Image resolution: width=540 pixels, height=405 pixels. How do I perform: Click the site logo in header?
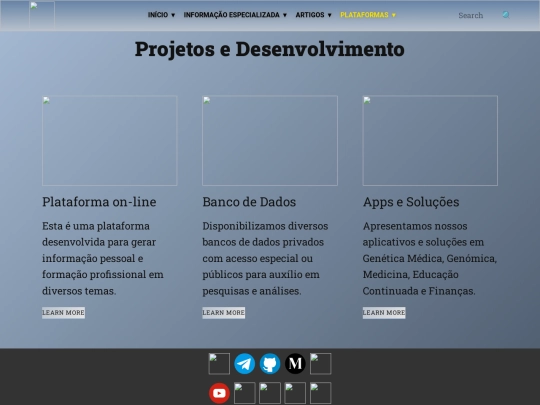(42, 15)
